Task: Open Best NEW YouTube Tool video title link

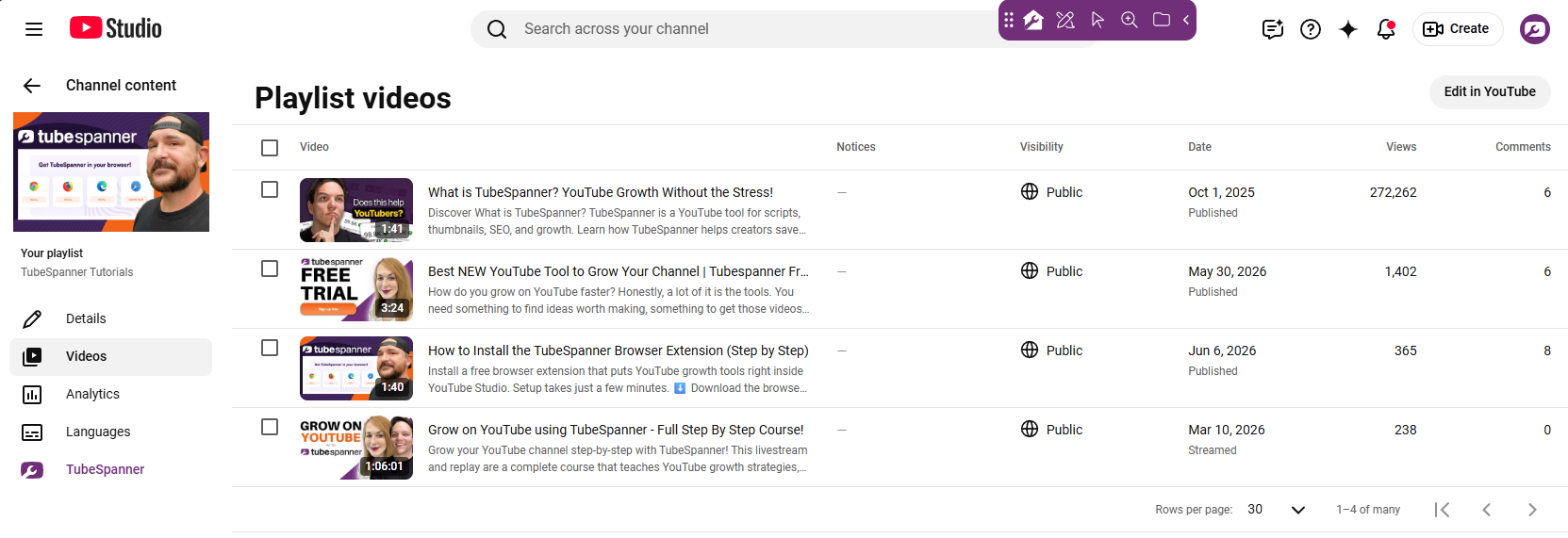Action: [x=619, y=271]
